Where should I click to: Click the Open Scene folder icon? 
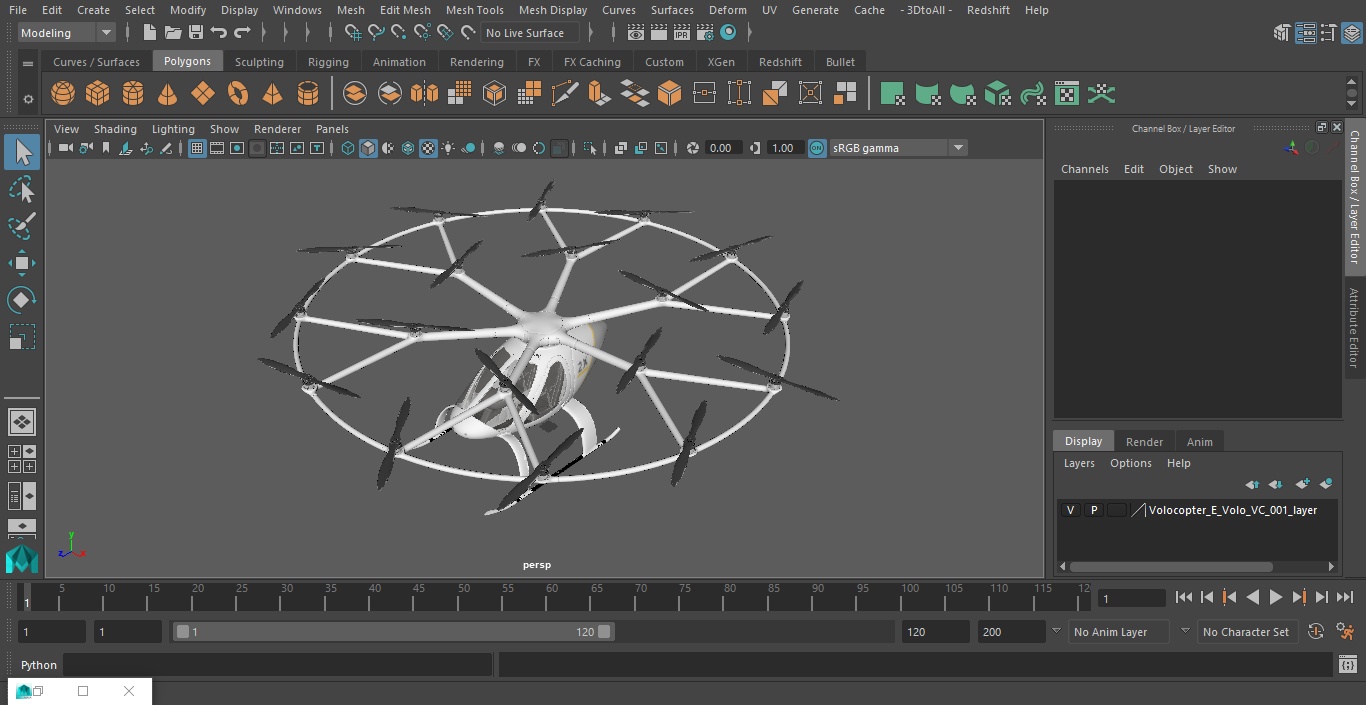tap(173, 33)
